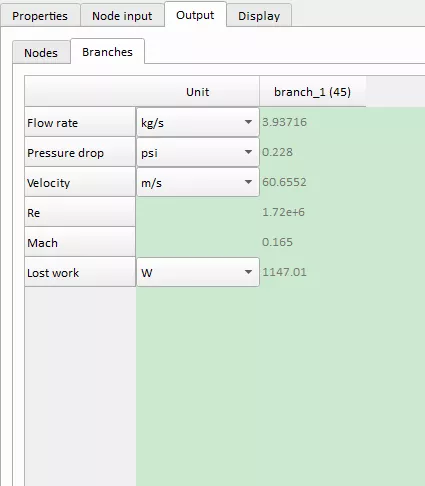425x486 pixels.
Task: Switch to the Properties tab
Action: (40, 16)
